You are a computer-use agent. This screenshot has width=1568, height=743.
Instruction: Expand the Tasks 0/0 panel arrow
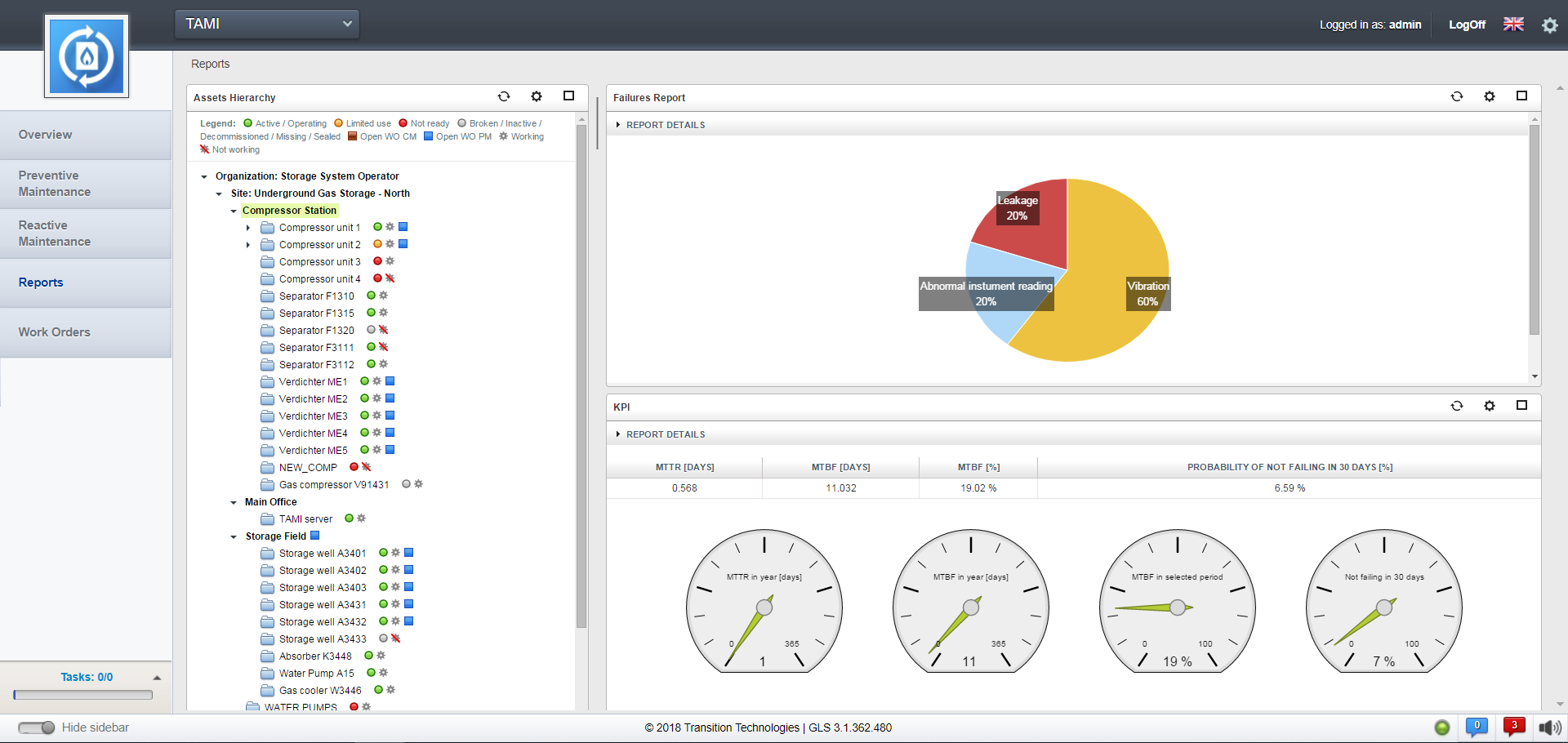tap(157, 678)
